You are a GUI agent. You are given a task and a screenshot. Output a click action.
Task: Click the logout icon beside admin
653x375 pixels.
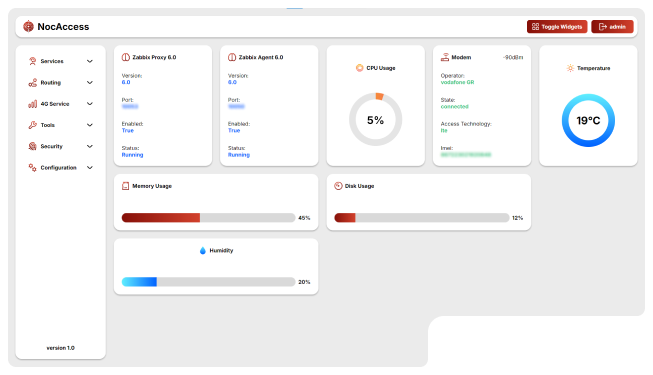[x=603, y=27]
